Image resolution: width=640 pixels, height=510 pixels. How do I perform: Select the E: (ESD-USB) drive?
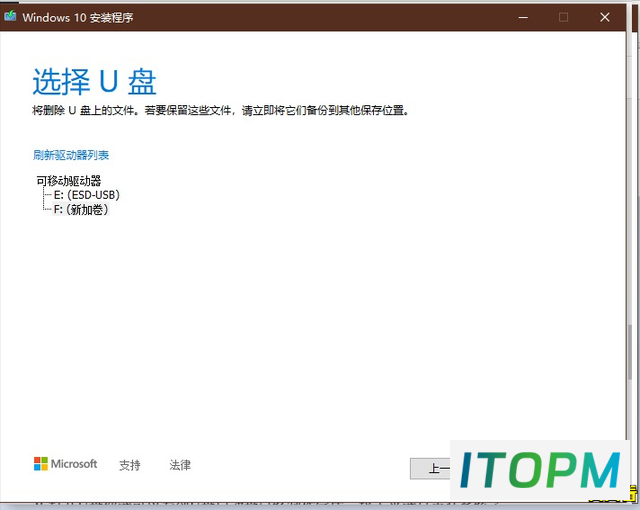[87, 195]
